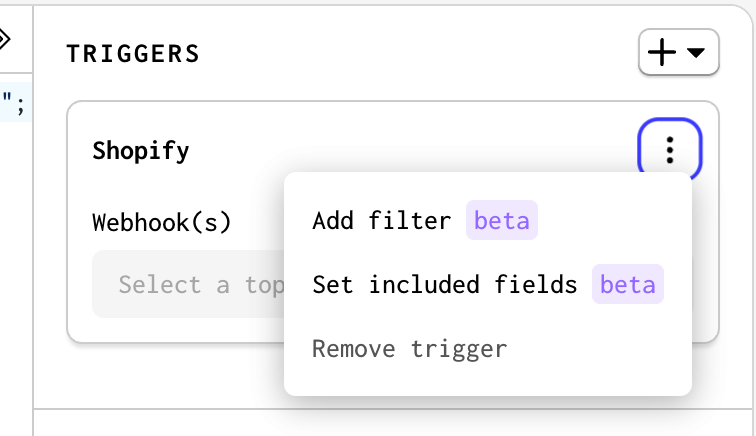This screenshot has height=436, width=756.
Task: Click the beta badge beside Add filter
Action: 501,220
